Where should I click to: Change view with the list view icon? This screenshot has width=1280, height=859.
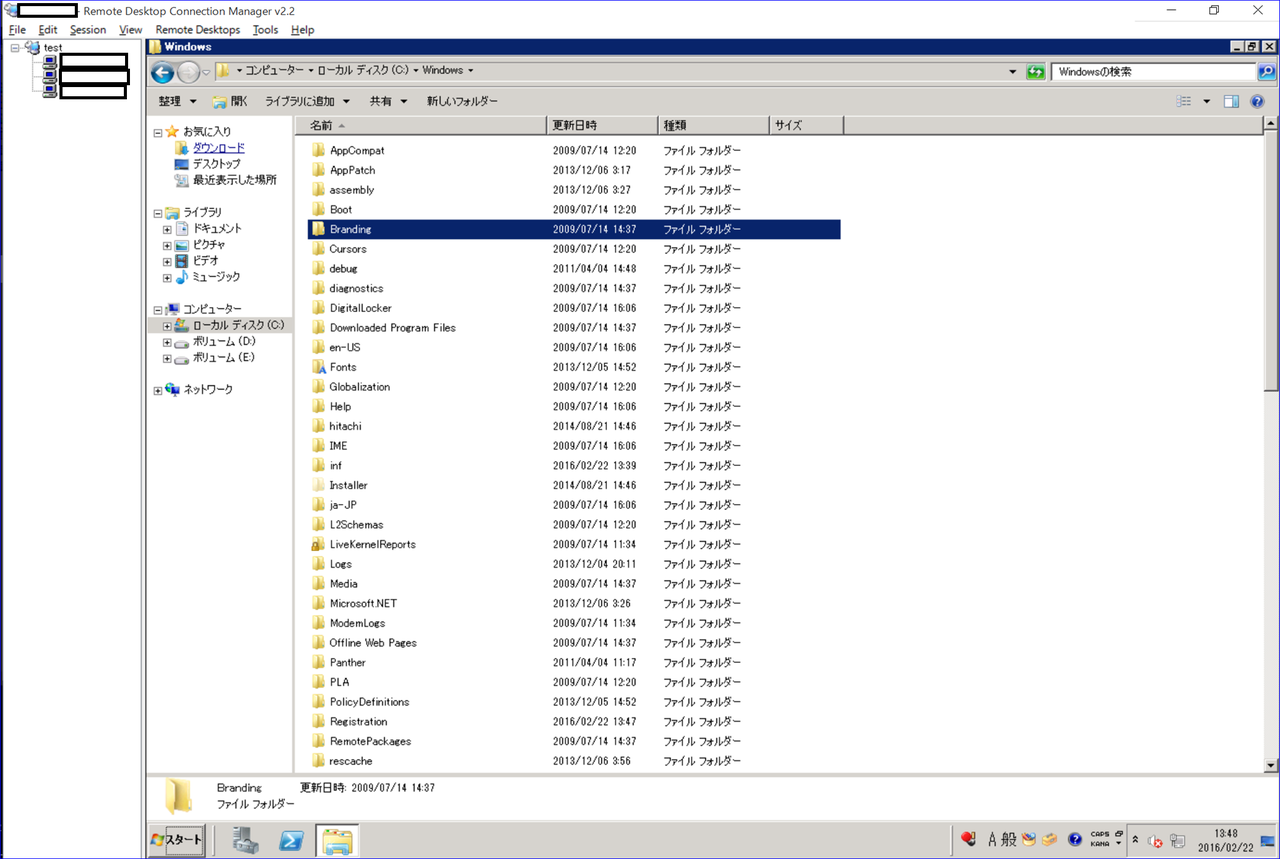1184,102
